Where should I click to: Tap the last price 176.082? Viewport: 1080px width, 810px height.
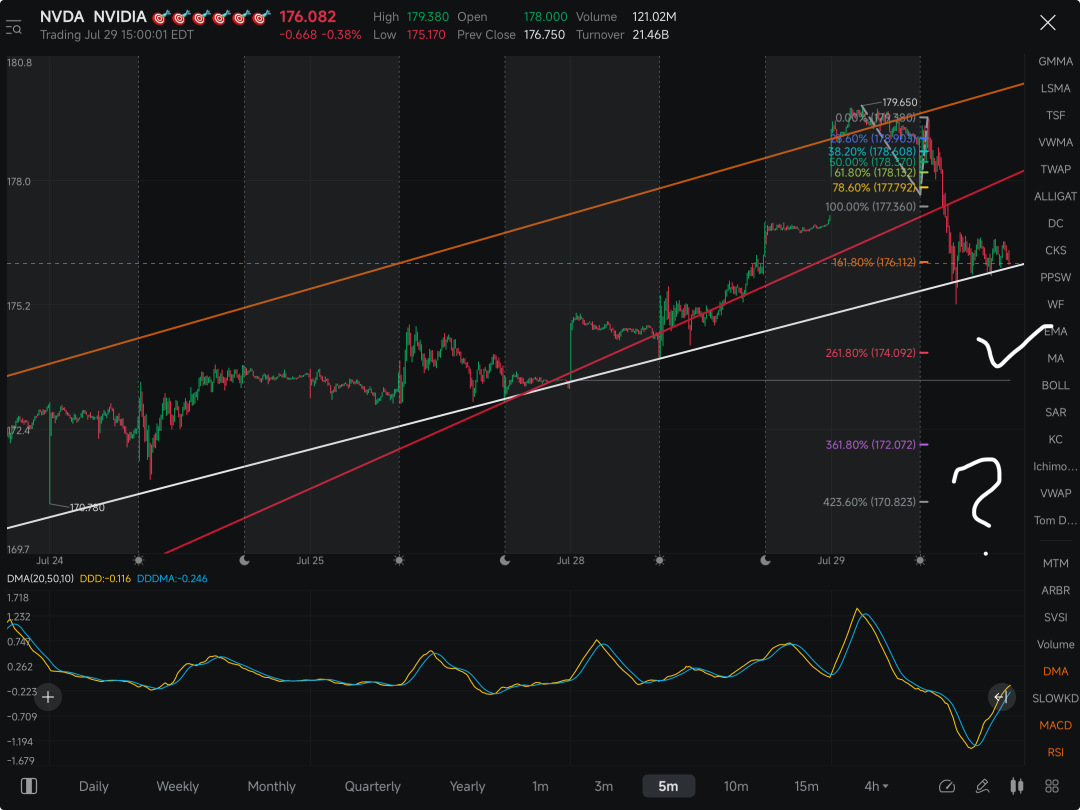tap(308, 17)
